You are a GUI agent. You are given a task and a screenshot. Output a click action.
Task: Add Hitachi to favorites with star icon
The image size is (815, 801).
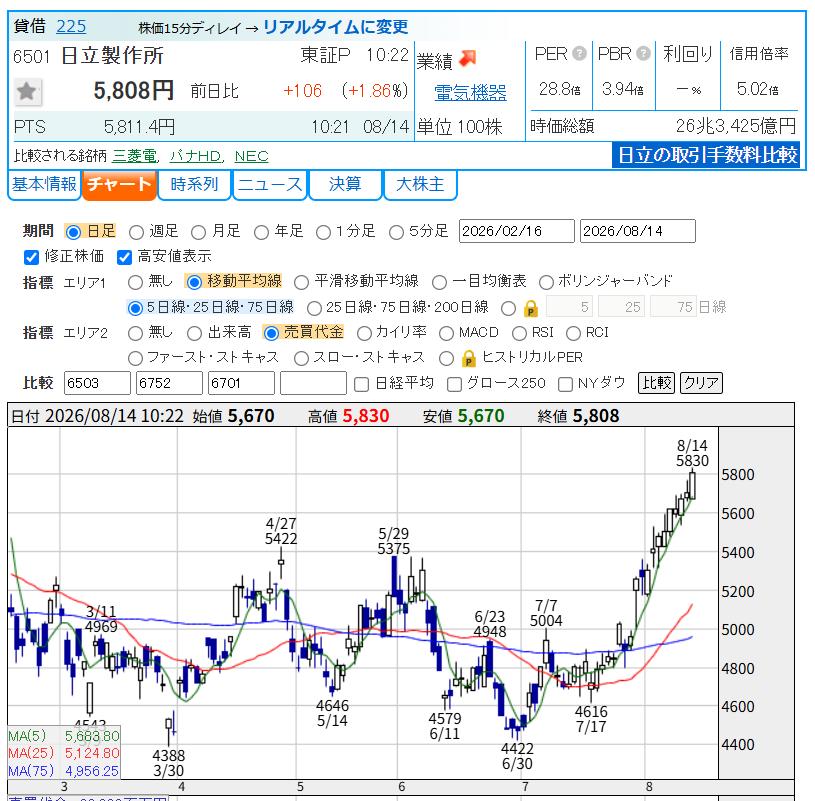[x=27, y=92]
